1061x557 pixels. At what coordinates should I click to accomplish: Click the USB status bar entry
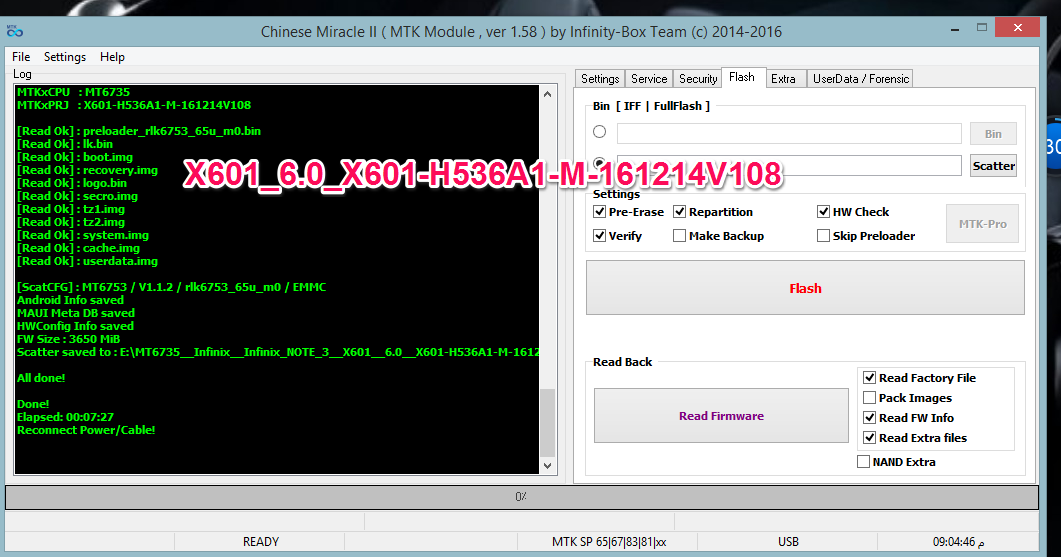pos(788,541)
